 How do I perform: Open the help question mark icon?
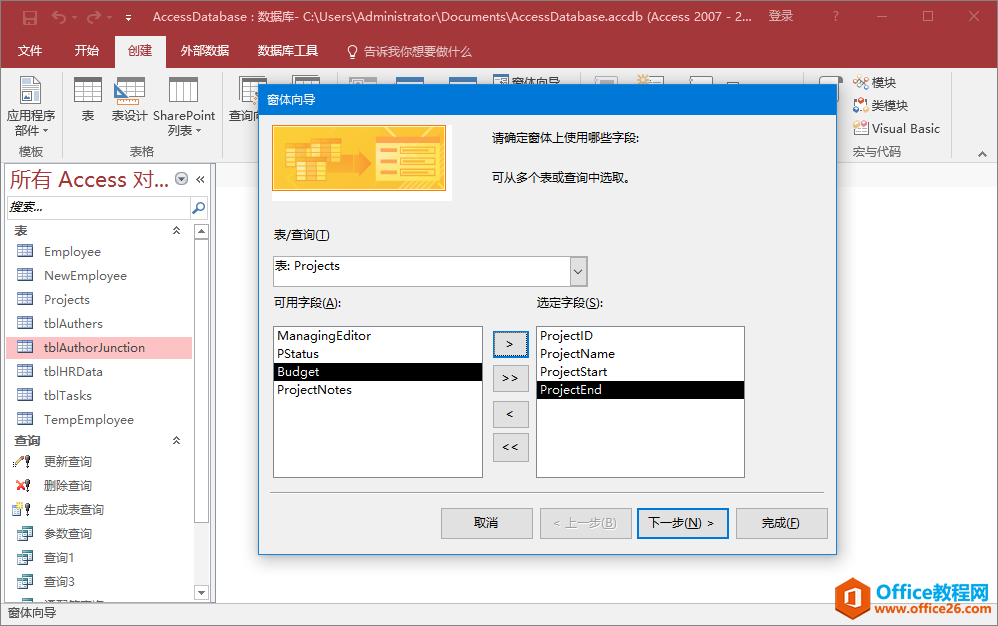[835, 17]
